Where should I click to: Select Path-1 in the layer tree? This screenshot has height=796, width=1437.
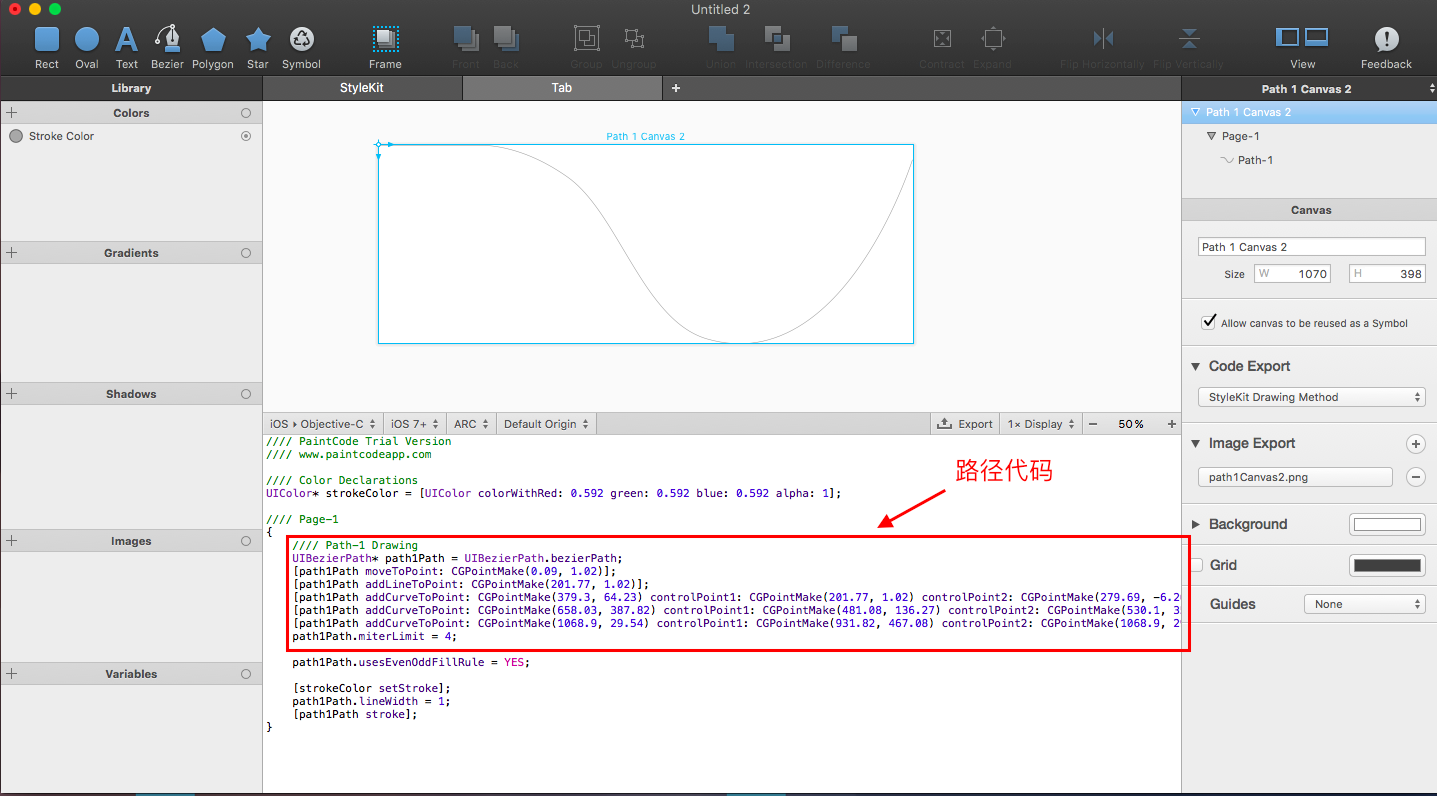[1255, 160]
